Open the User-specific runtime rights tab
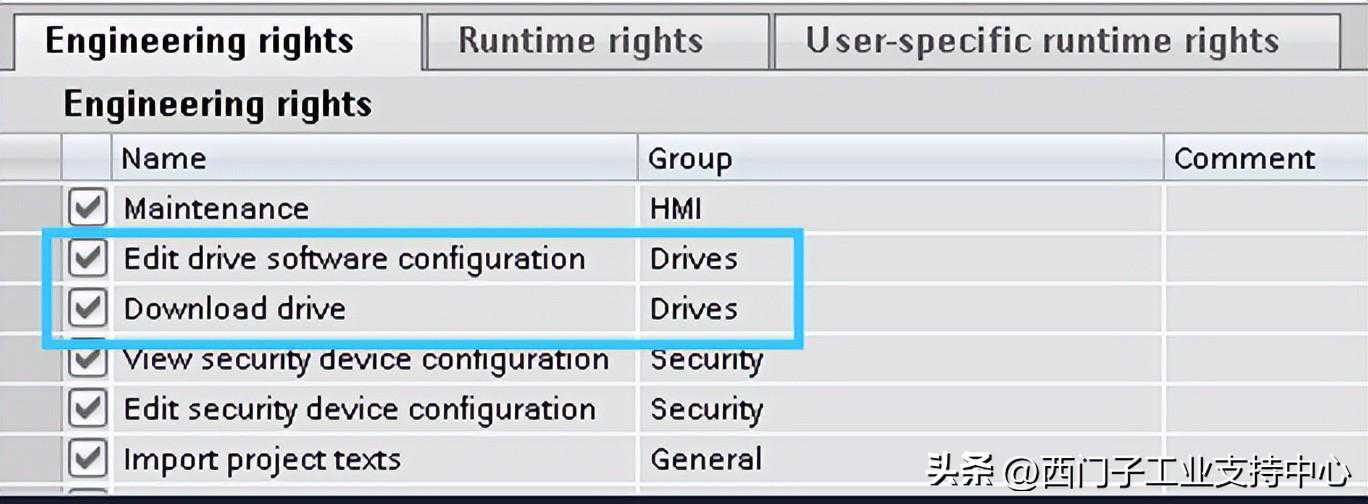The height and width of the screenshot is (504, 1368). tap(1042, 42)
